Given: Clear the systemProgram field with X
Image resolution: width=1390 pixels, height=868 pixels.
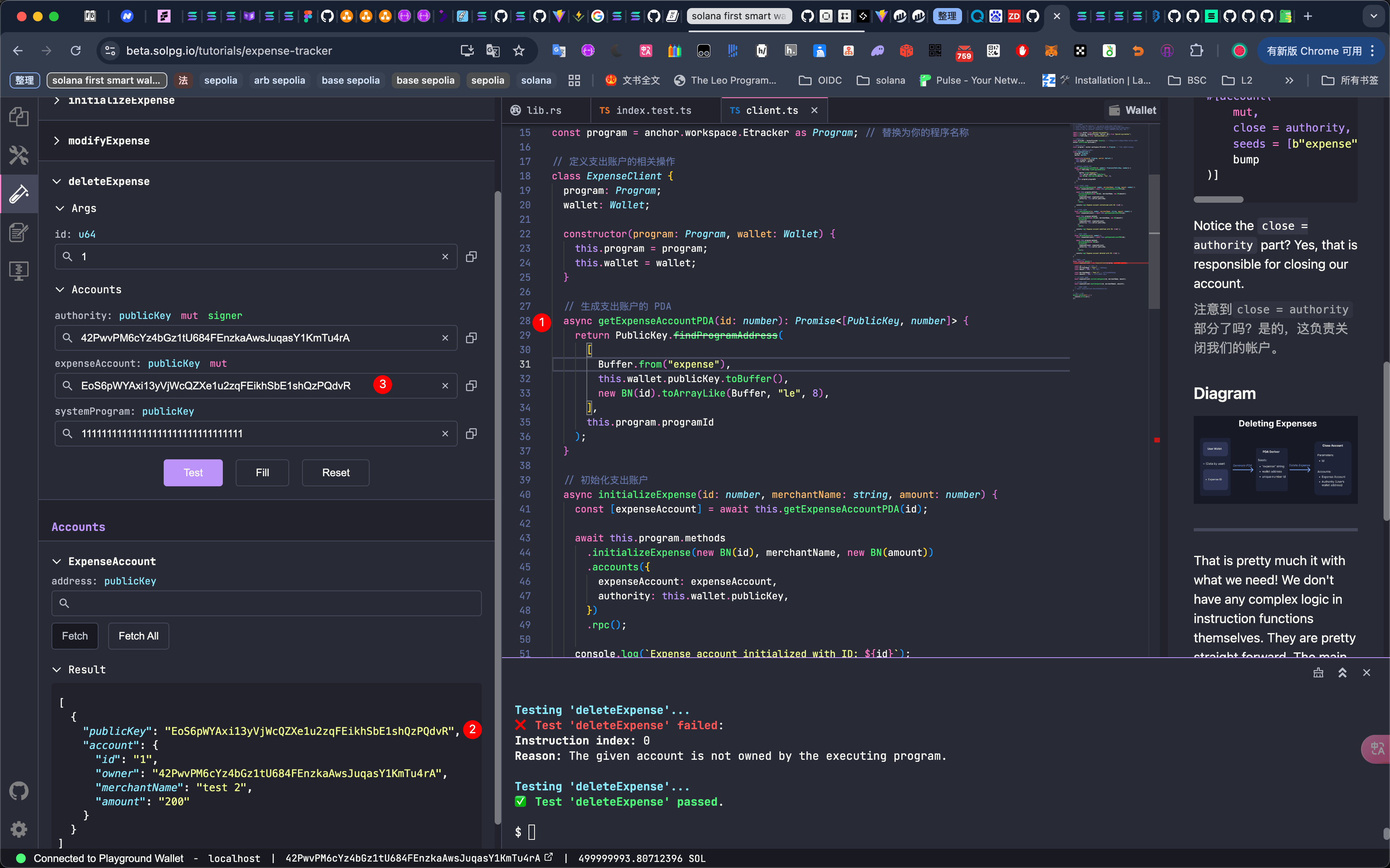Looking at the screenshot, I should (445, 434).
